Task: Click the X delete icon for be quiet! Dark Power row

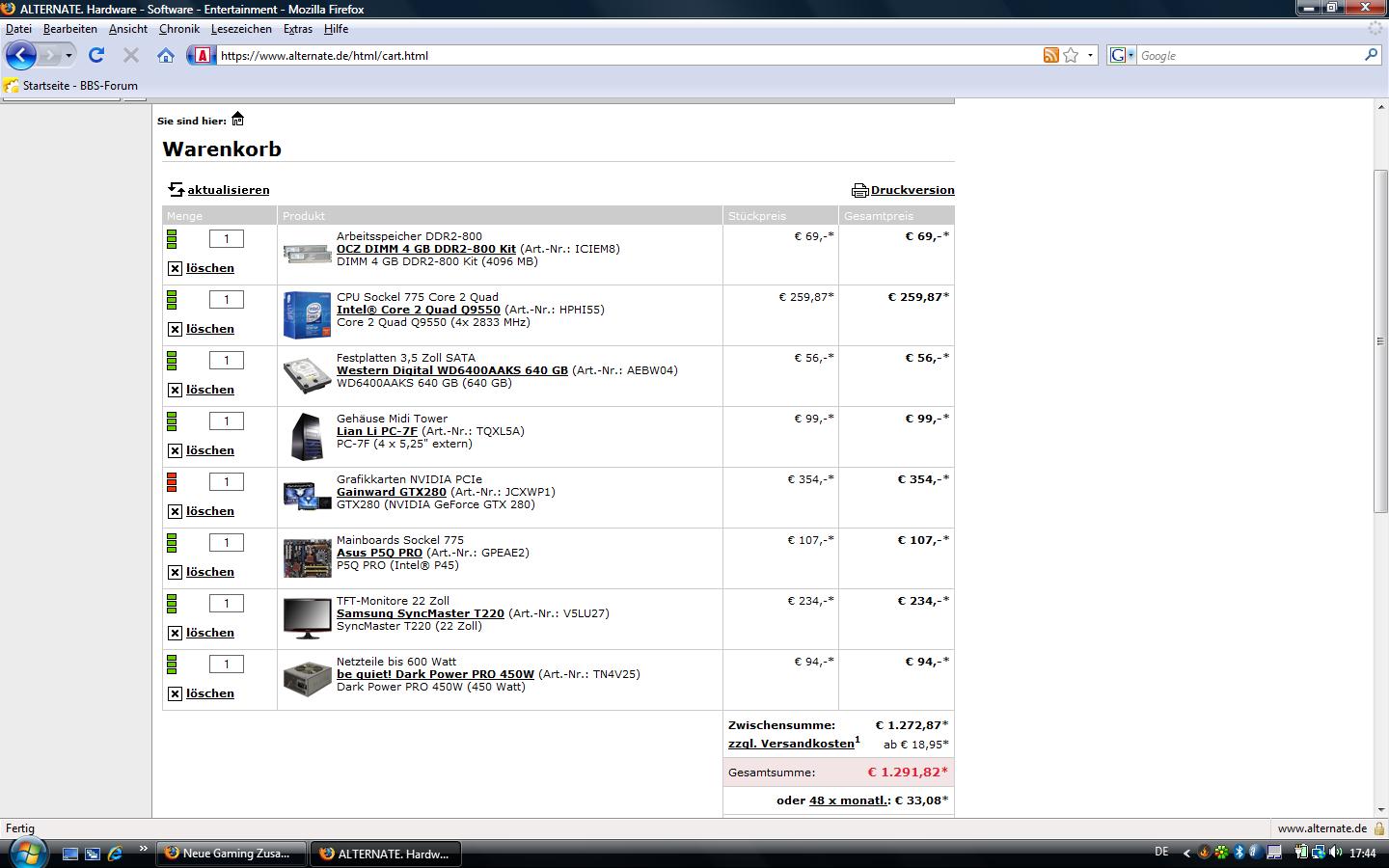Action: point(175,693)
